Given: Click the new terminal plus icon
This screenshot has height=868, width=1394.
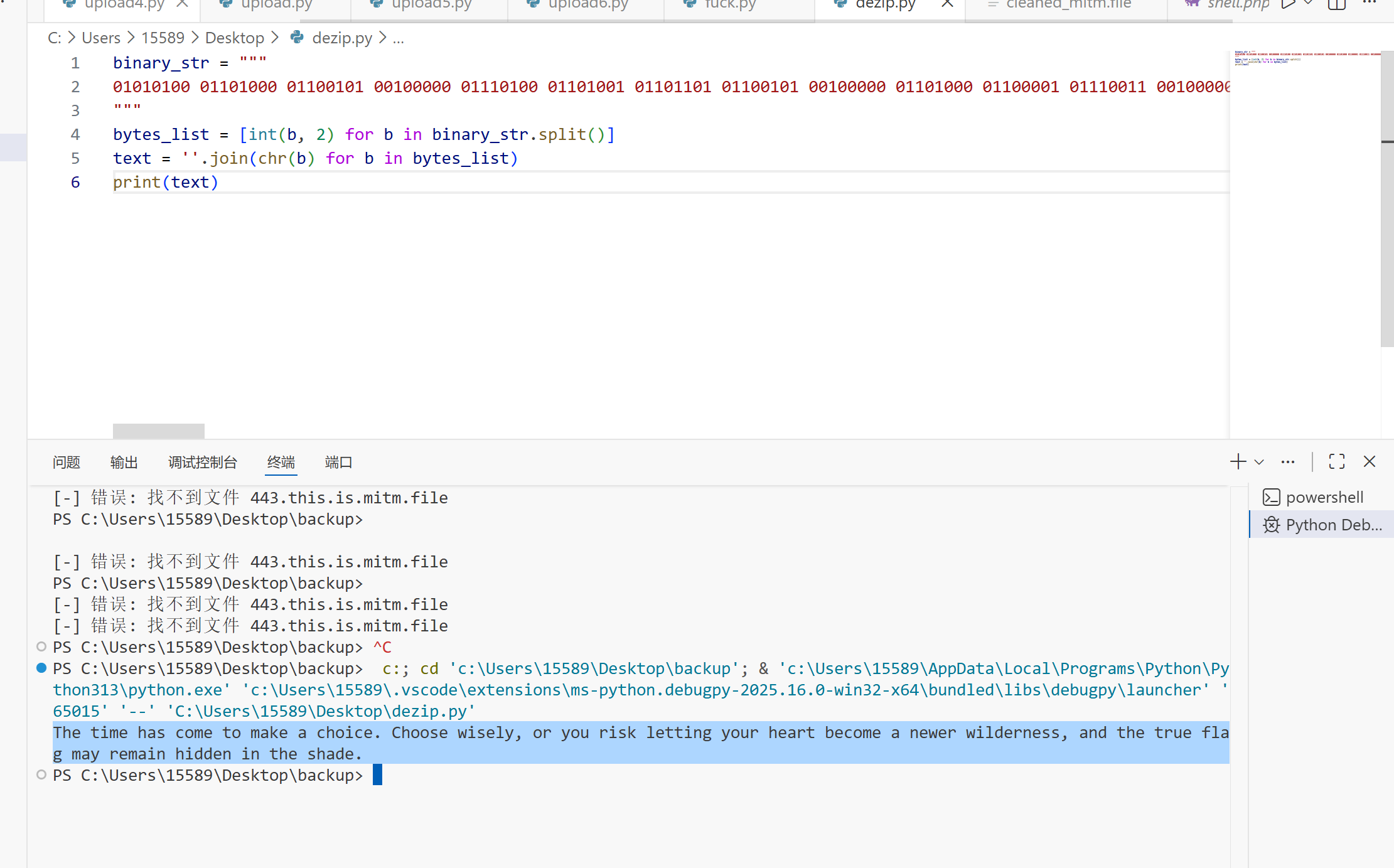Looking at the screenshot, I should pyautogui.click(x=1238, y=462).
